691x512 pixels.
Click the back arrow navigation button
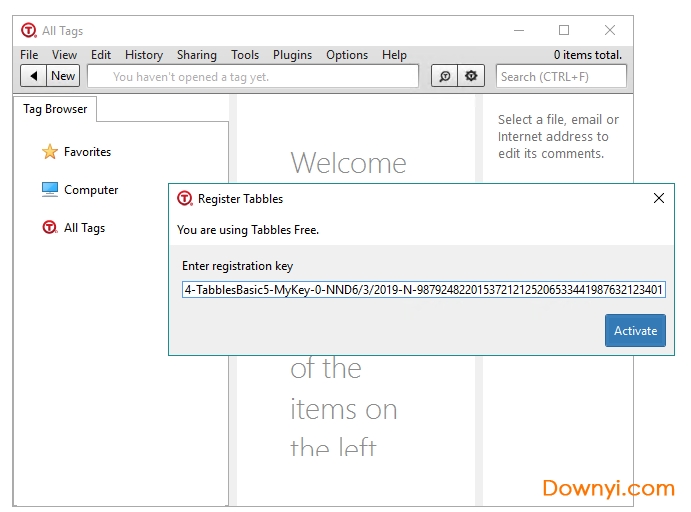34,76
